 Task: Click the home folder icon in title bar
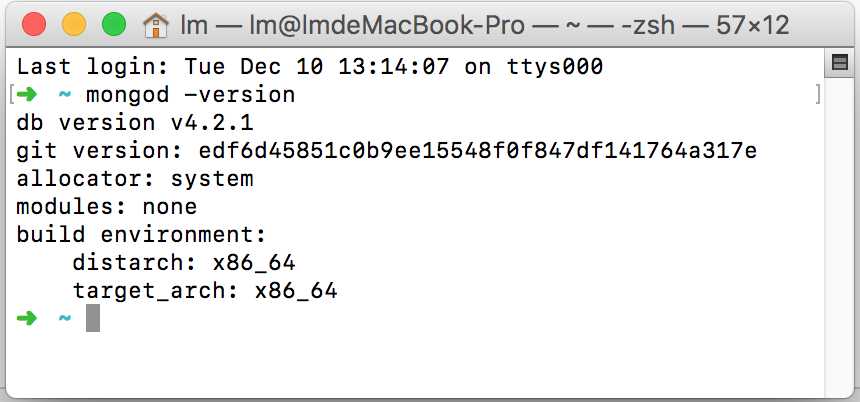155,26
